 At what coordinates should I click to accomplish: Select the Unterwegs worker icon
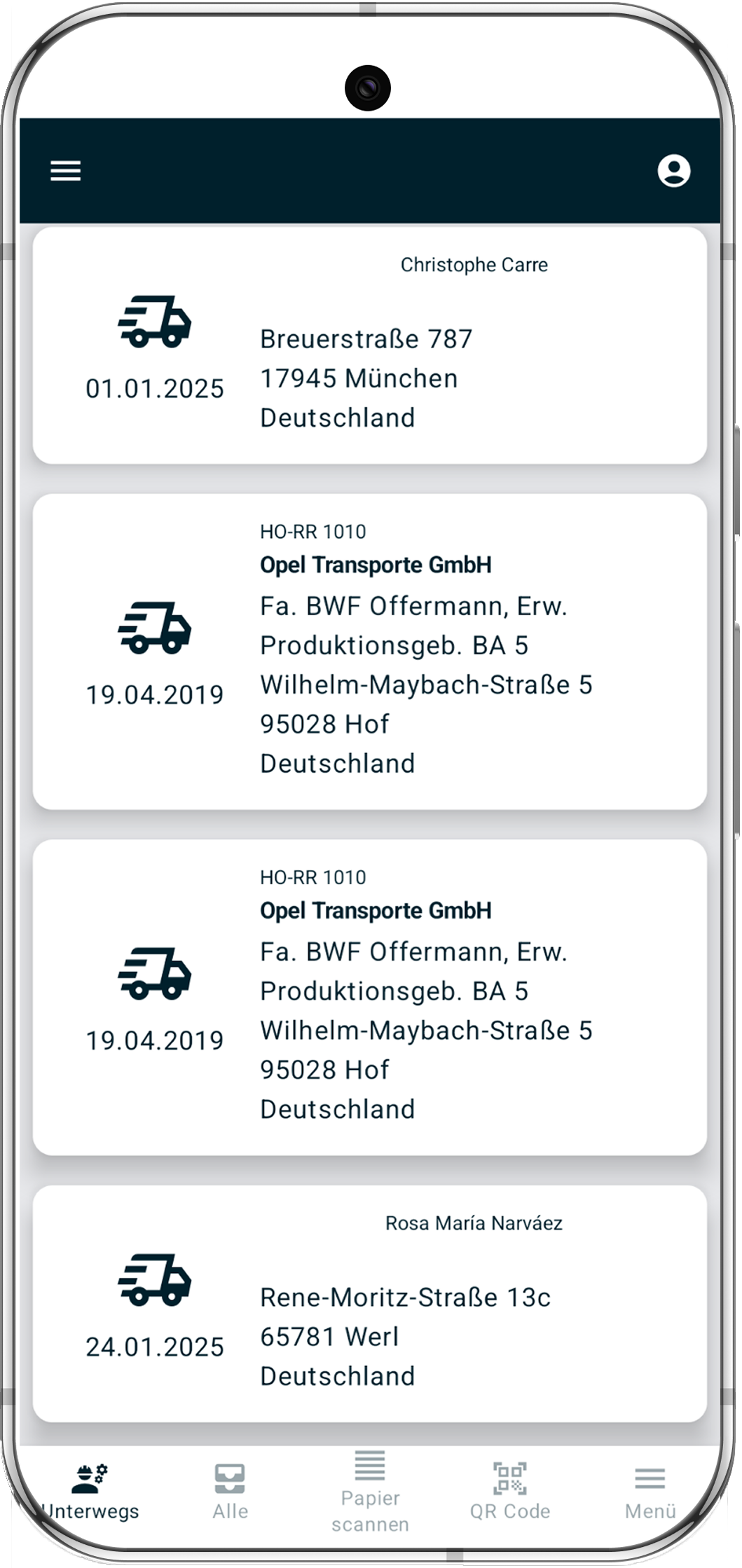pyautogui.click(x=90, y=1477)
